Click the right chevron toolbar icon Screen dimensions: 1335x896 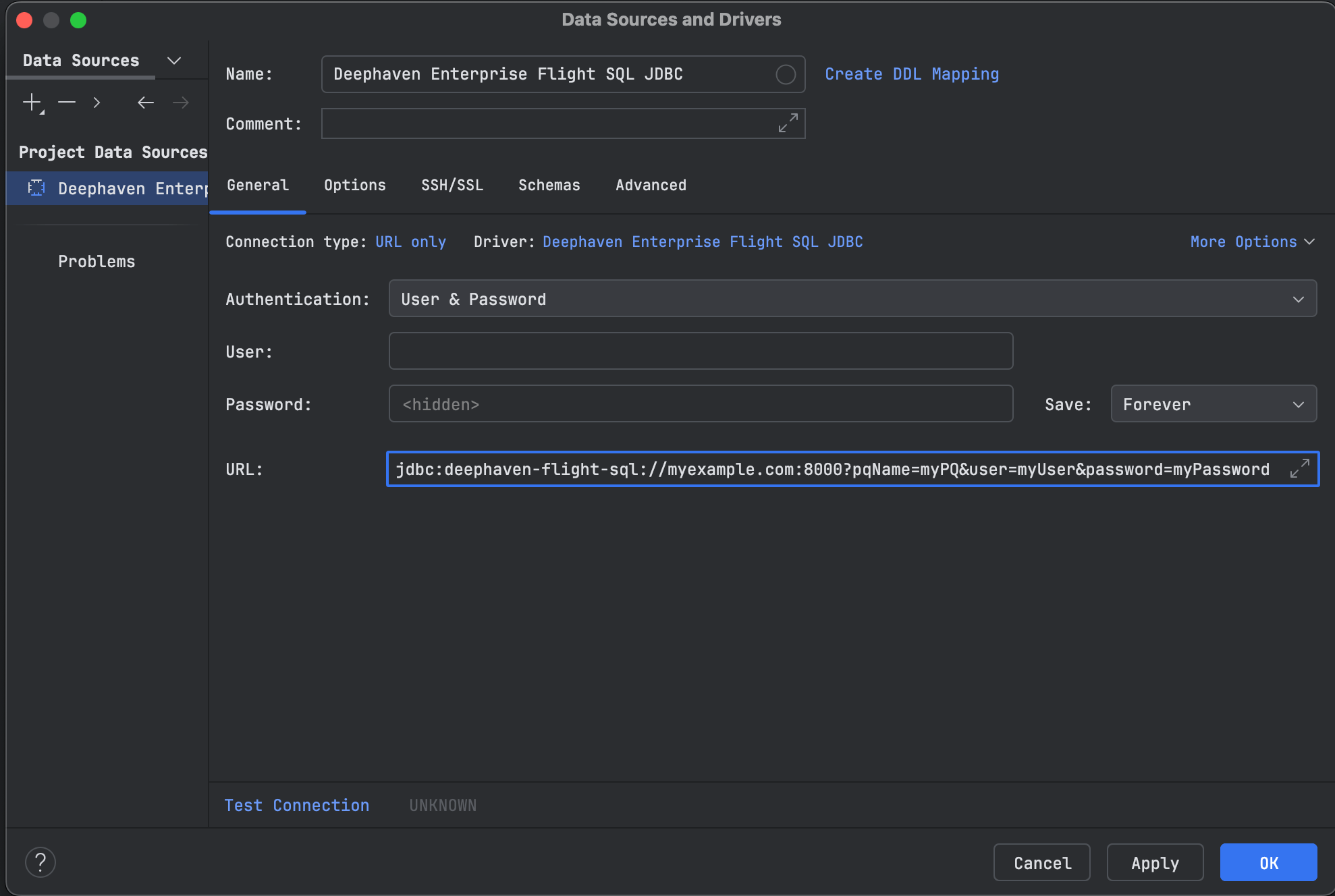point(97,103)
